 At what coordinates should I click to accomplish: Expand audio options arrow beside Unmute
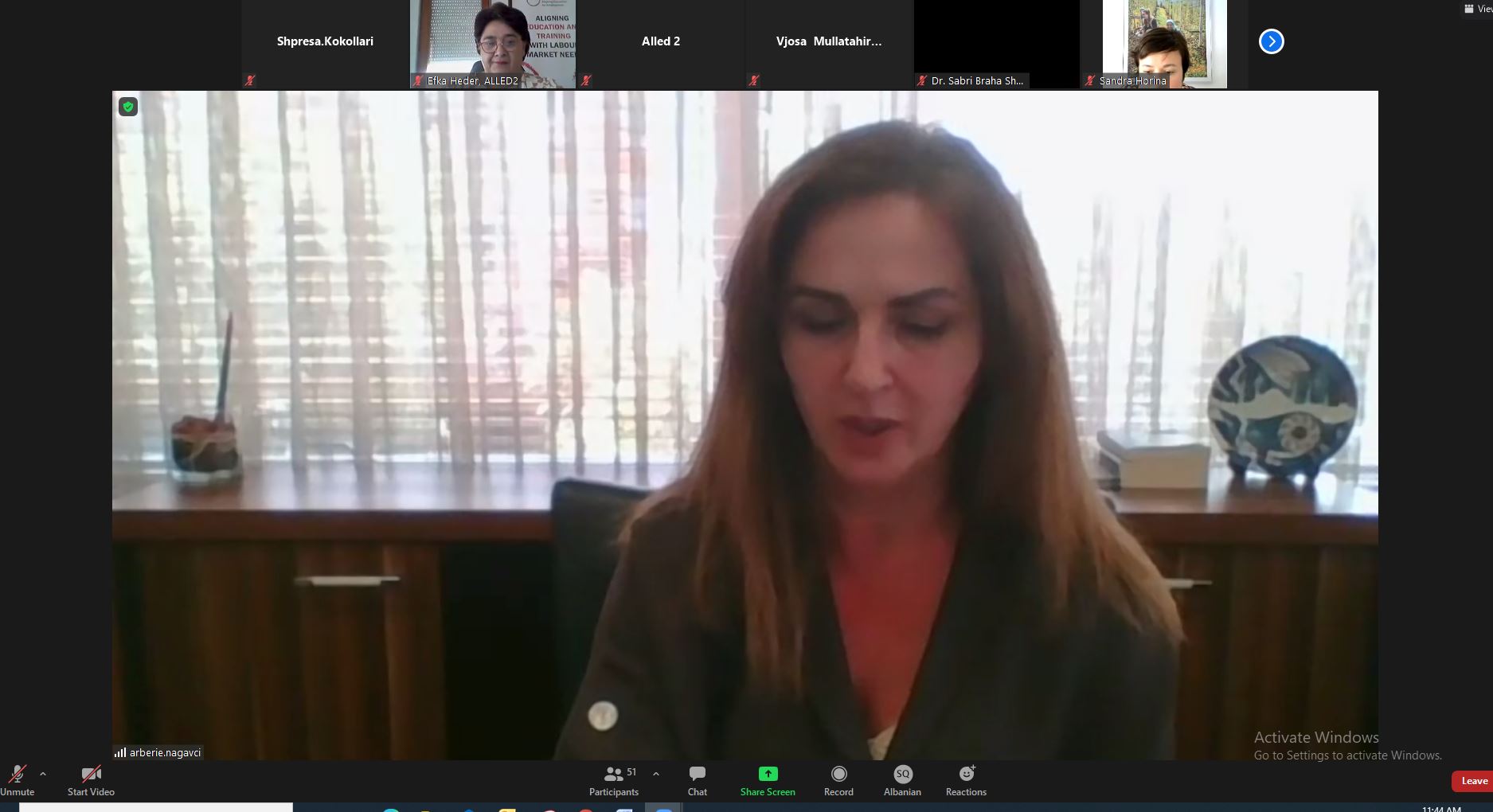click(43, 774)
